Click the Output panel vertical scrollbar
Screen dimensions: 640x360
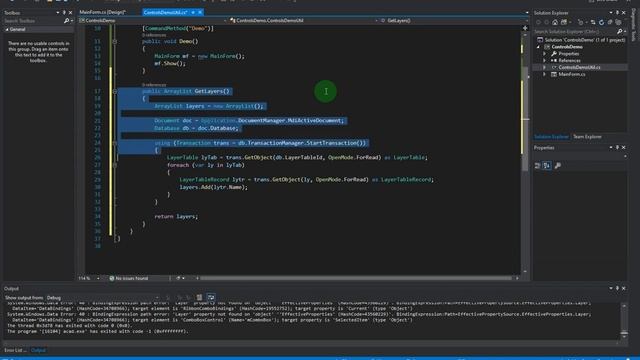pos(624,321)
